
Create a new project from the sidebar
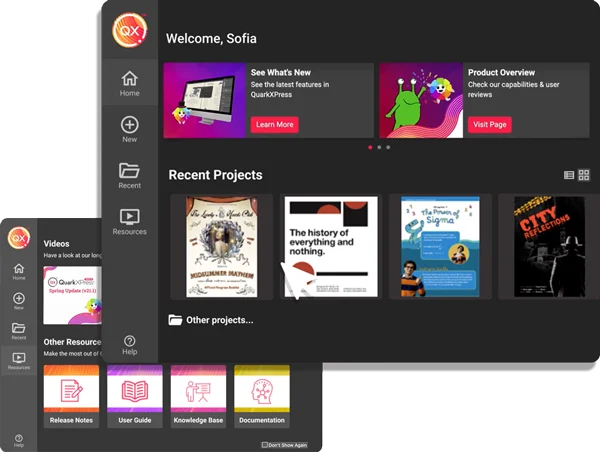pos(129,129)
